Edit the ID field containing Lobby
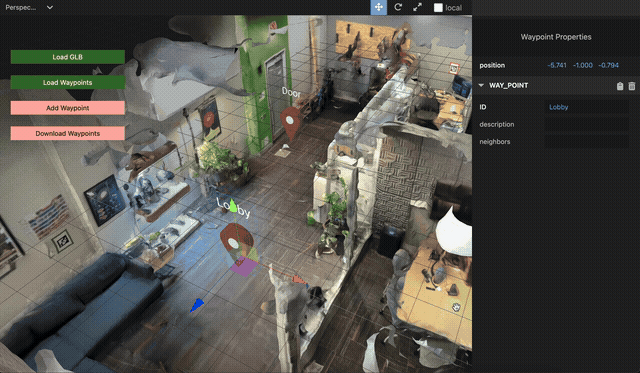The width and height of the screenshot is (640, 373). 587,107
